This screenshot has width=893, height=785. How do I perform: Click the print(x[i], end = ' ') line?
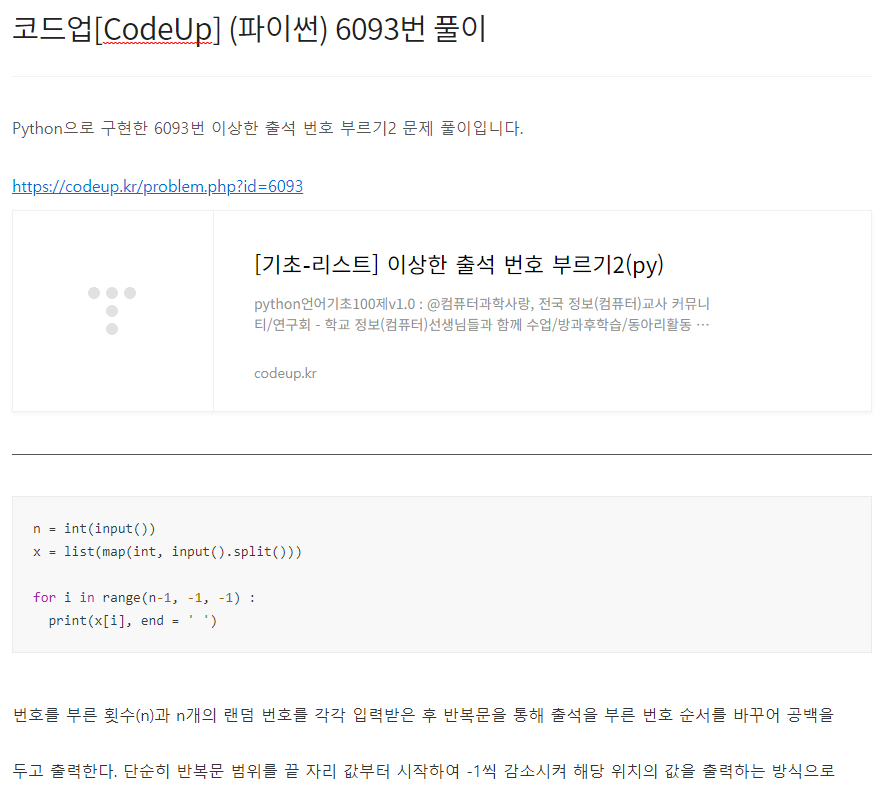133,620
